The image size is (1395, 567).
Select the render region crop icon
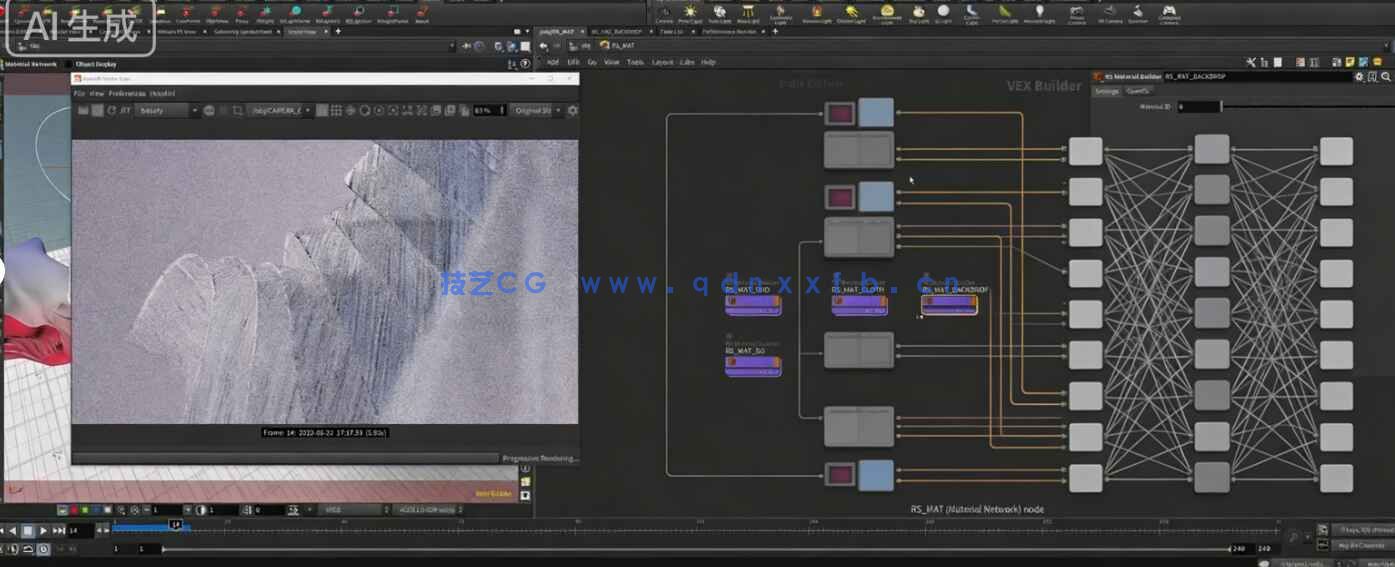(x=238, y=111)
